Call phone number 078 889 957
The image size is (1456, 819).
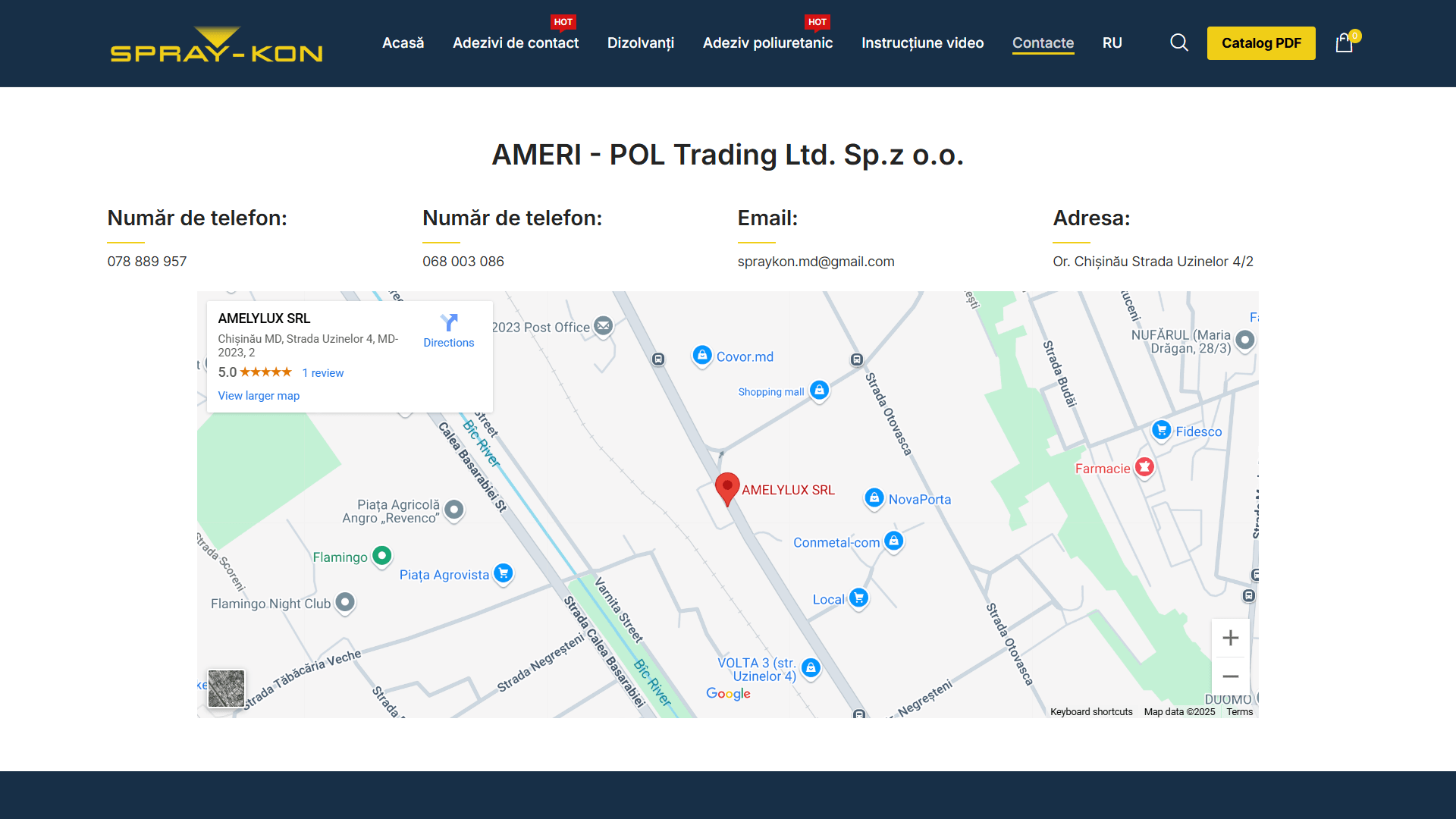pyautogui.click(x=147, y=262)
